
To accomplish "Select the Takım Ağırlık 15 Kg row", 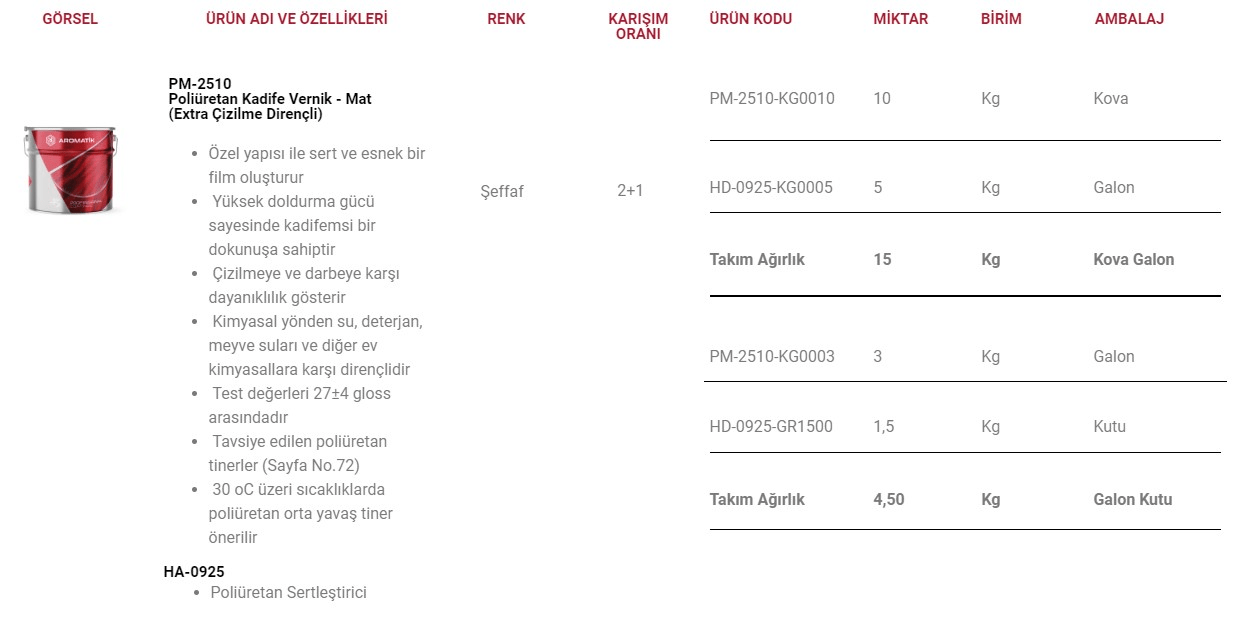I will 965,260.
